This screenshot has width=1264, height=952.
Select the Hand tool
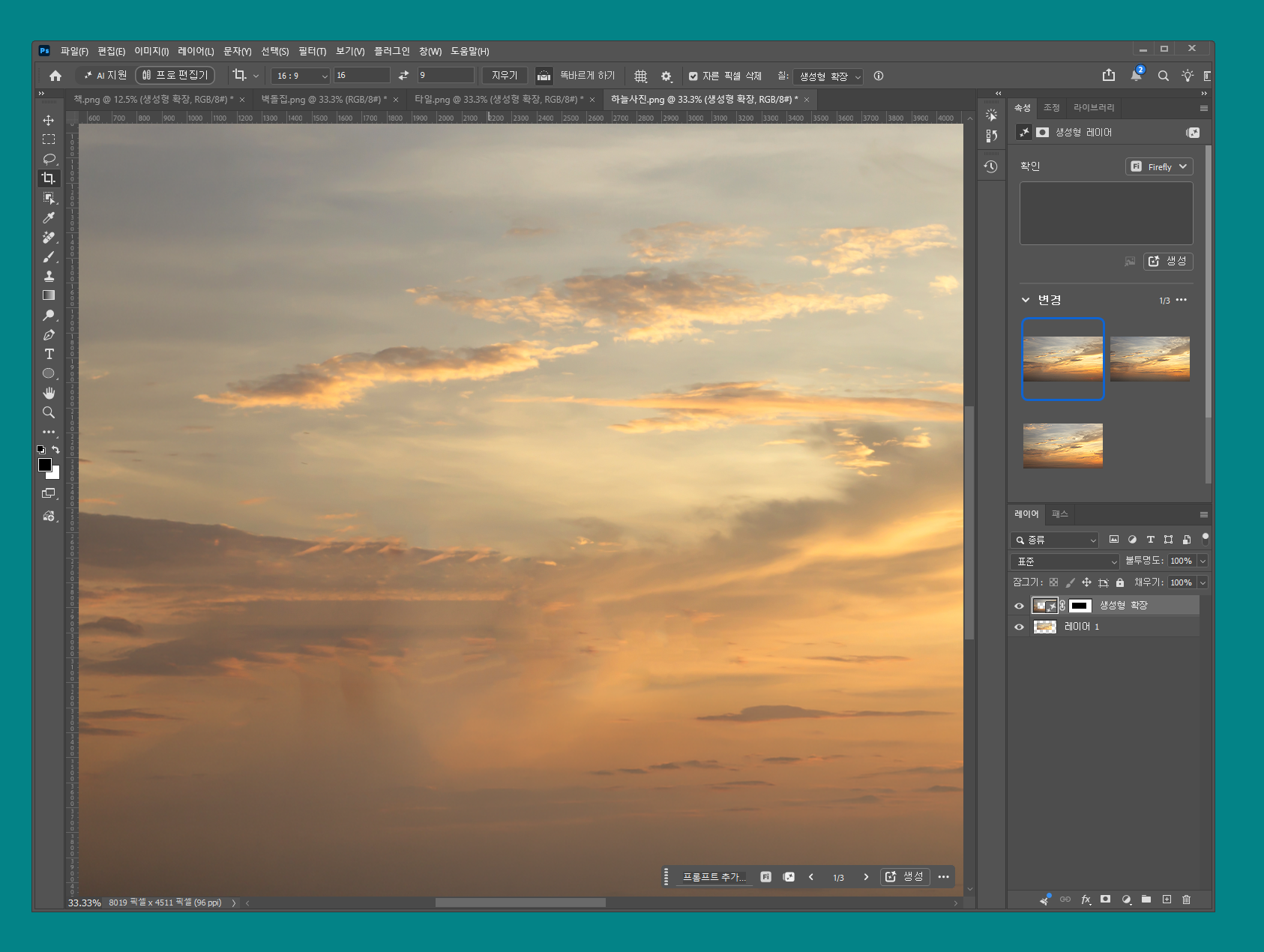point(49,393)
